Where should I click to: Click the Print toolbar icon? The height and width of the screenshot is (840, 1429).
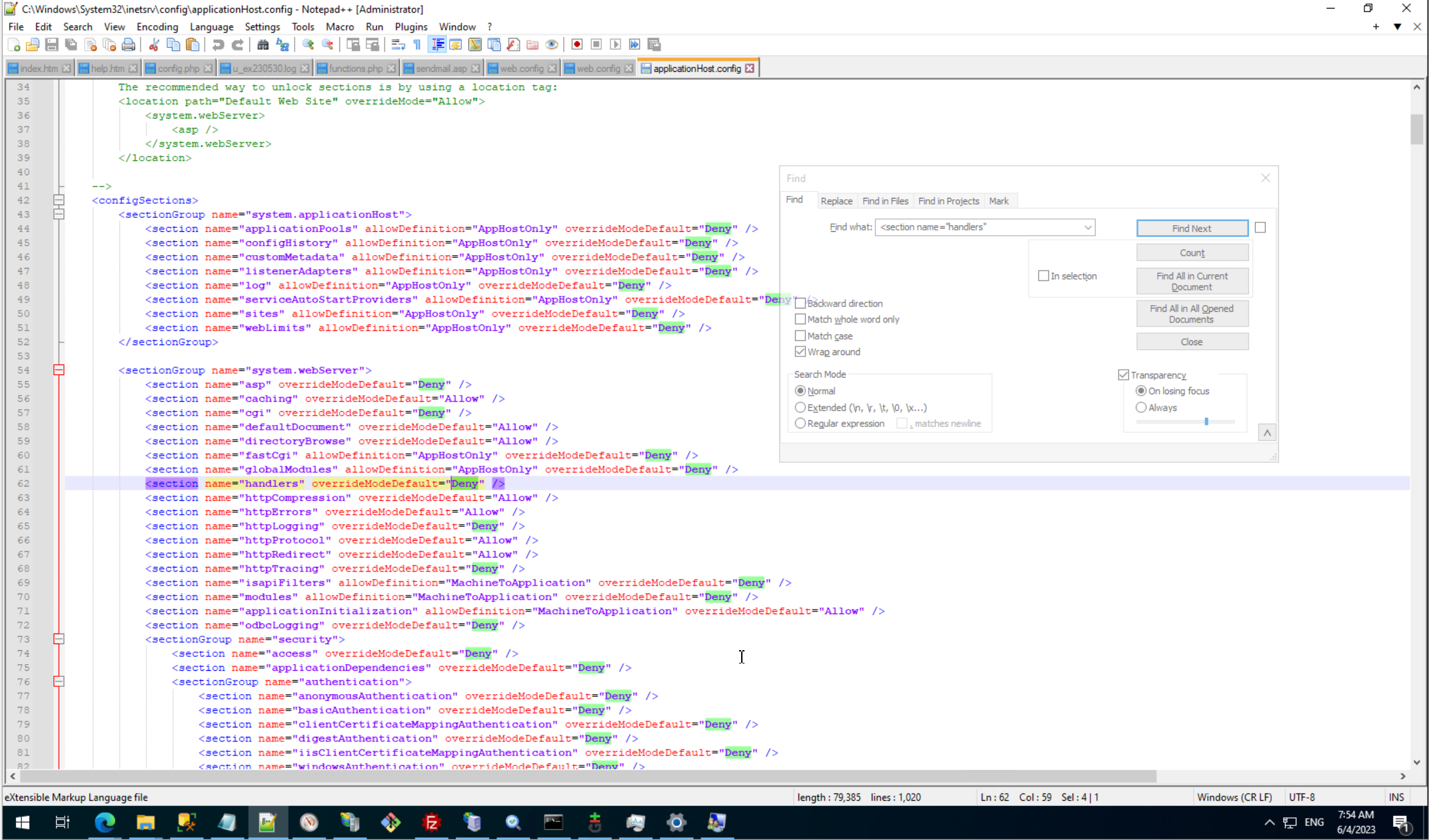tap(129, 45)
